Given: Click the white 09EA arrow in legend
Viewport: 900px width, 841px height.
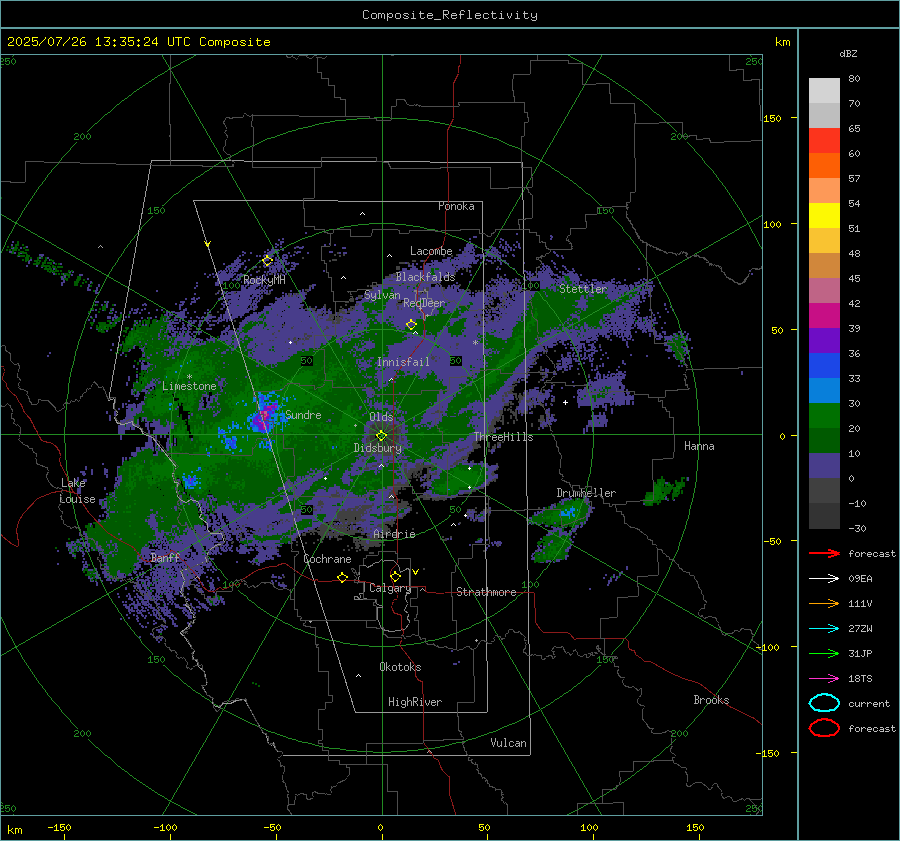Looking at the screenshot, I should click(824, 578).
